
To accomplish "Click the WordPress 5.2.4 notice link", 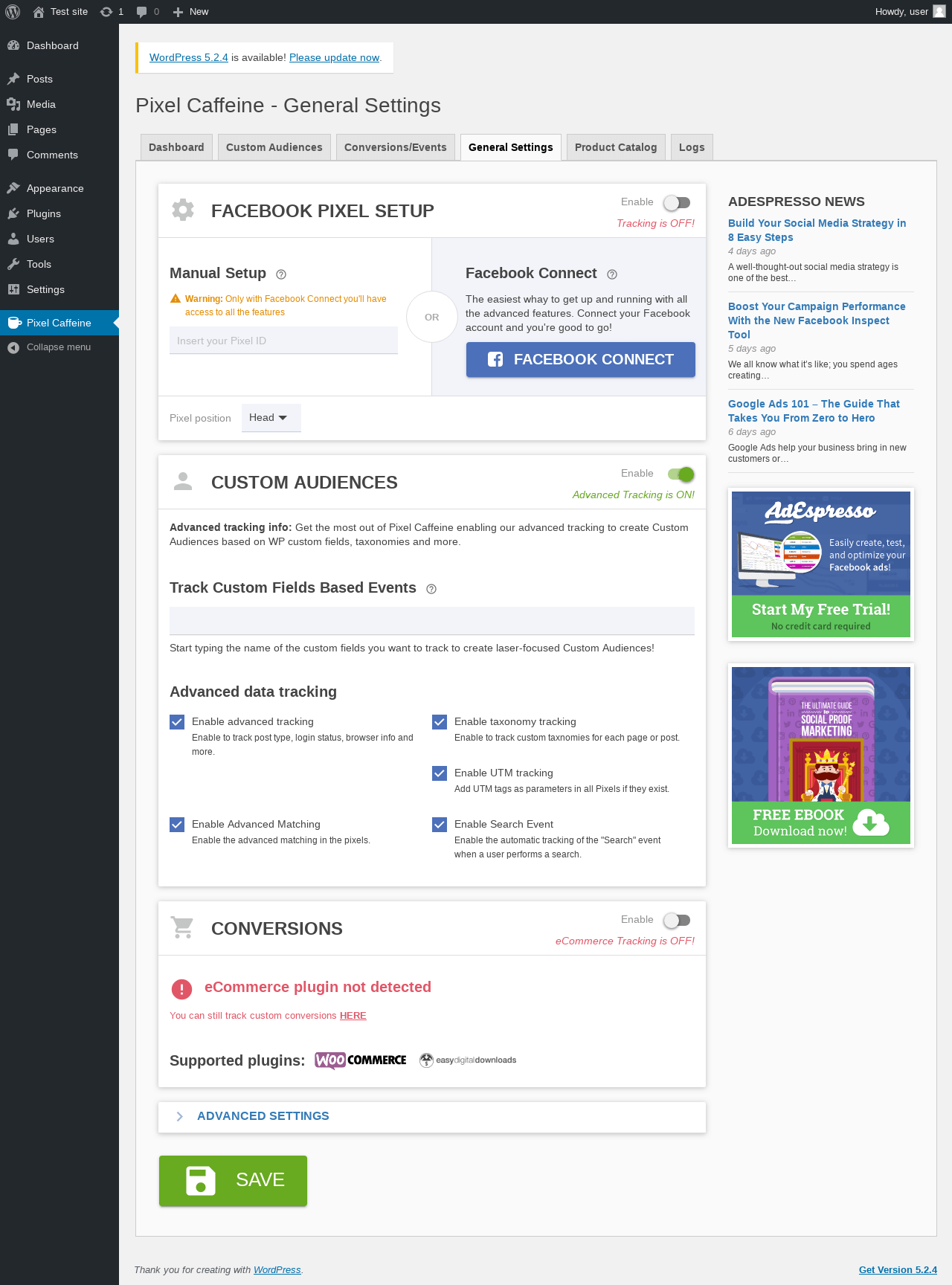I will click(189, 57).
